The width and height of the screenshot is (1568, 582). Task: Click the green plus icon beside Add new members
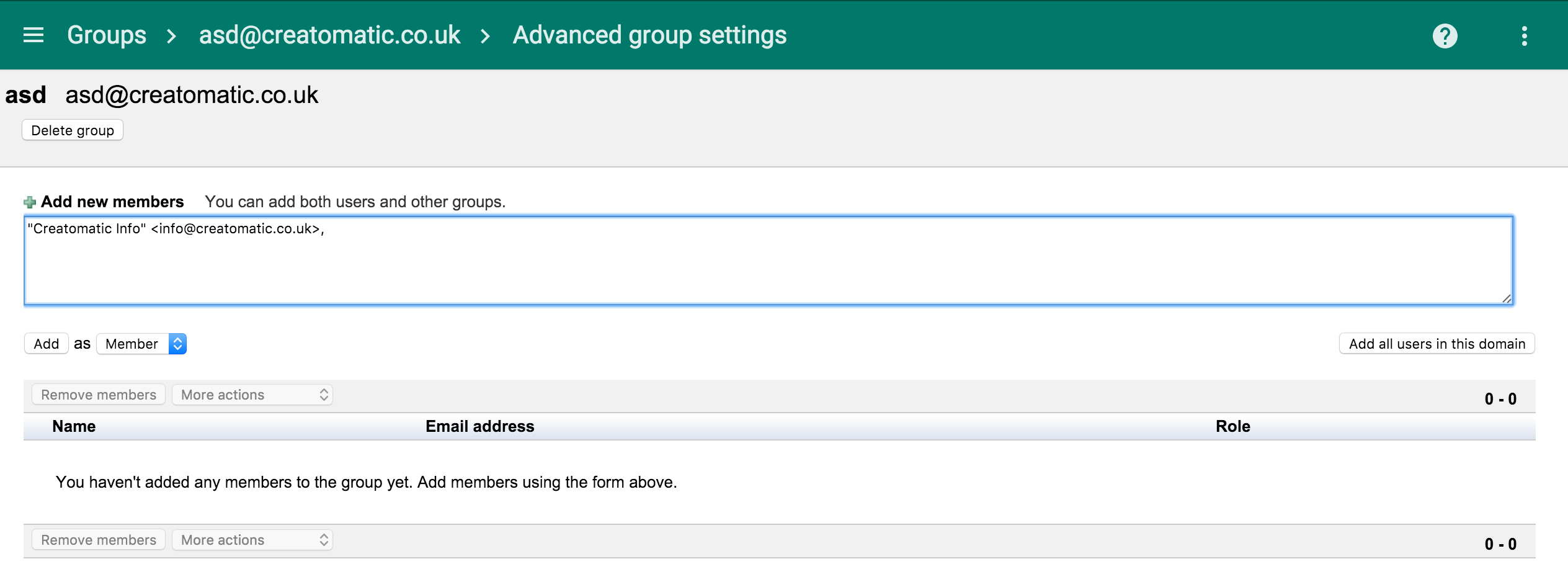(x=30, y=202)
